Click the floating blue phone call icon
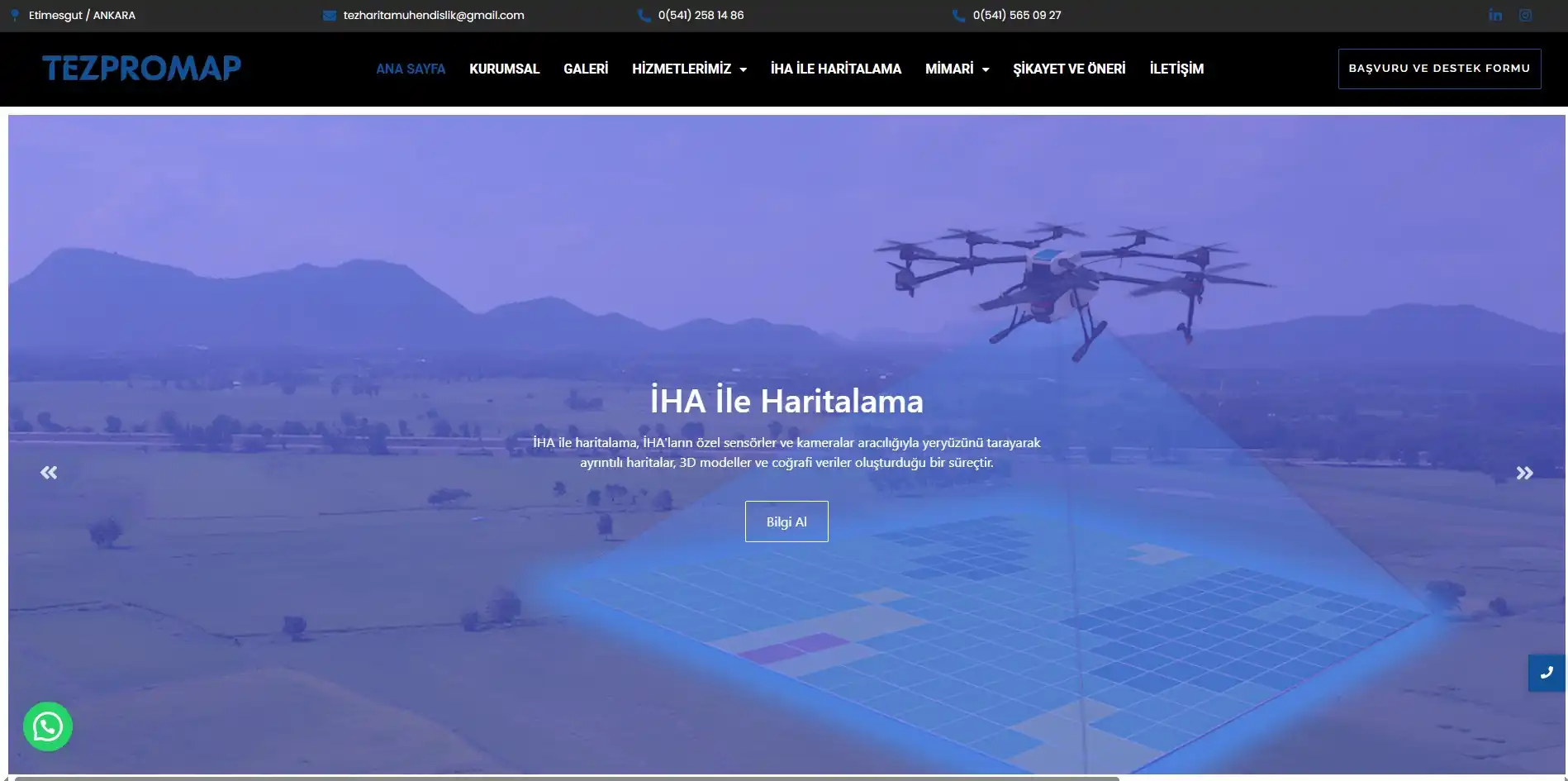This screenshot has width=1568, height=781. (1547, 673)
